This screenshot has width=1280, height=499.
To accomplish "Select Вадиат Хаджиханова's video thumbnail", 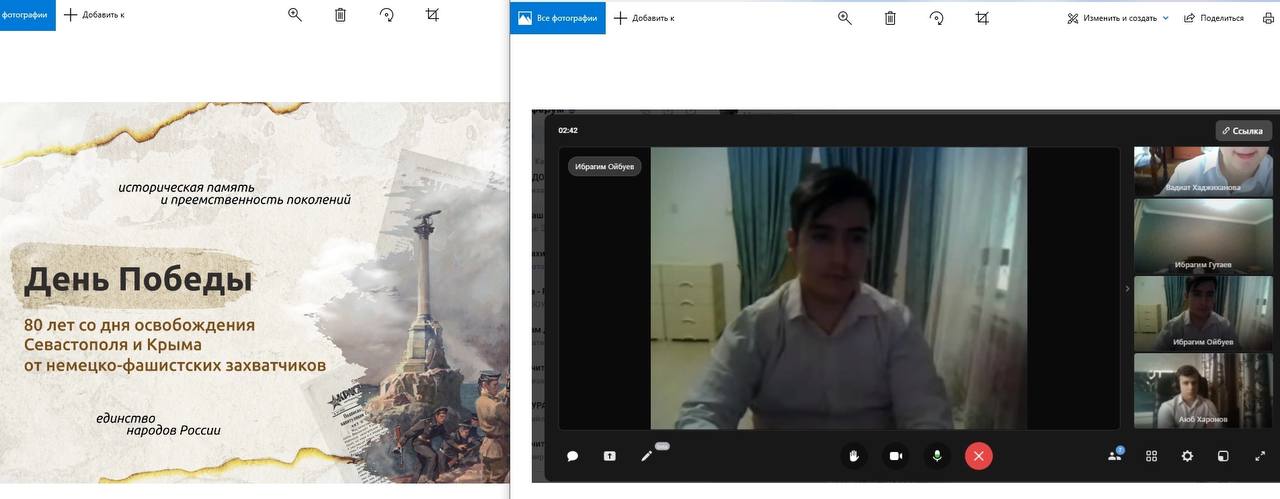I will coord(1202,171).
